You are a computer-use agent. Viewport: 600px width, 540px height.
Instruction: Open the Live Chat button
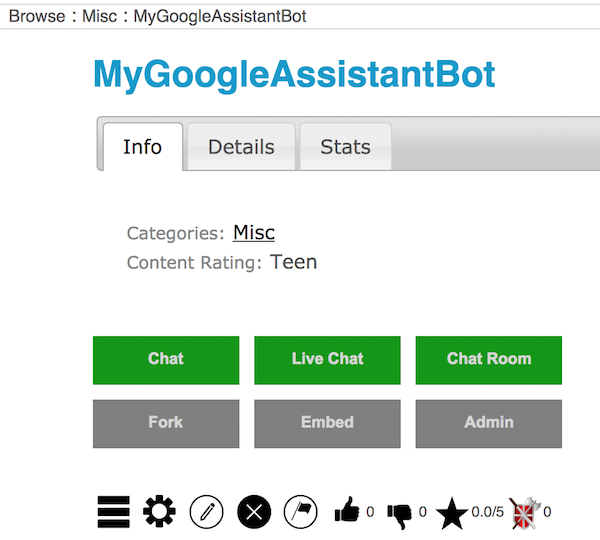328,360
